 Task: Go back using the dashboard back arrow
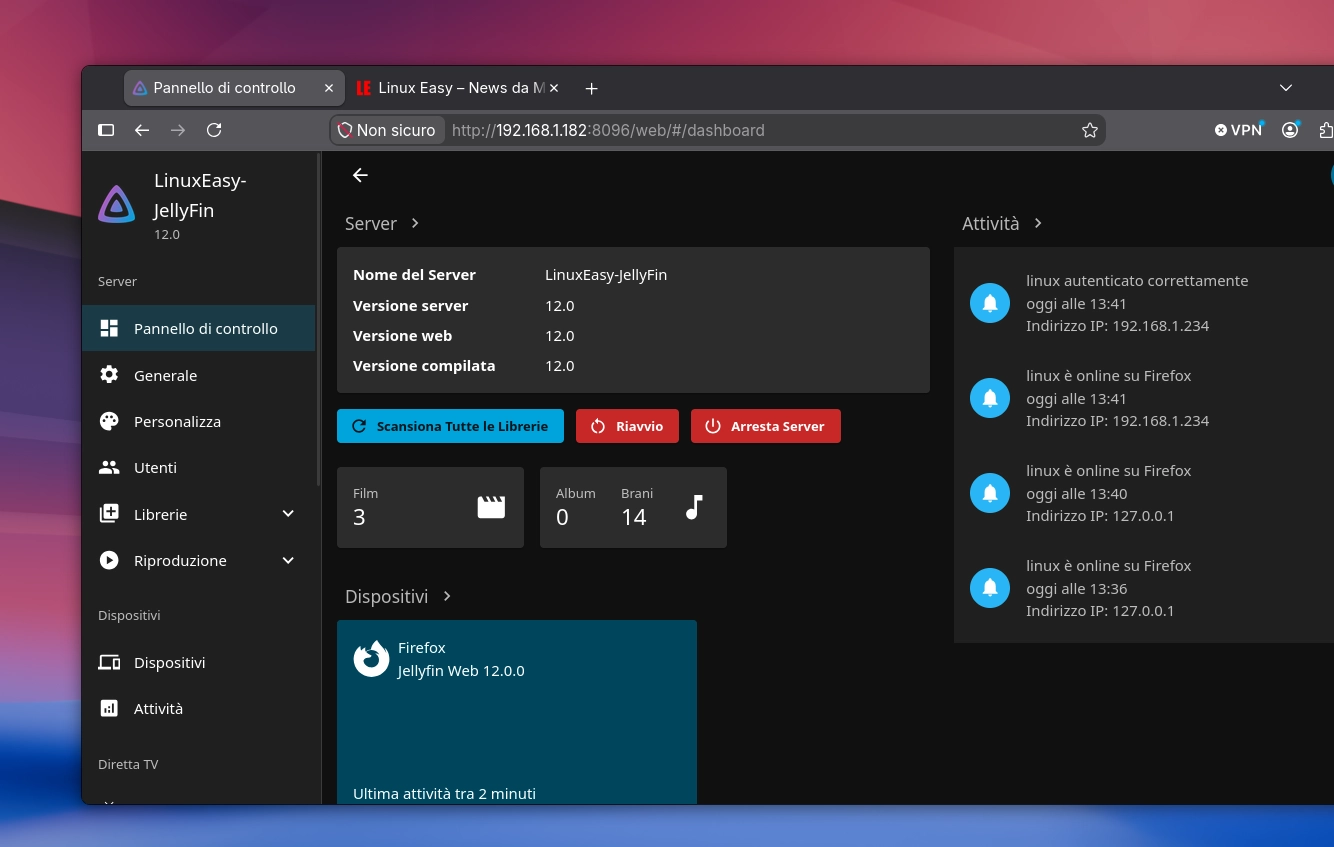[360, 175]
